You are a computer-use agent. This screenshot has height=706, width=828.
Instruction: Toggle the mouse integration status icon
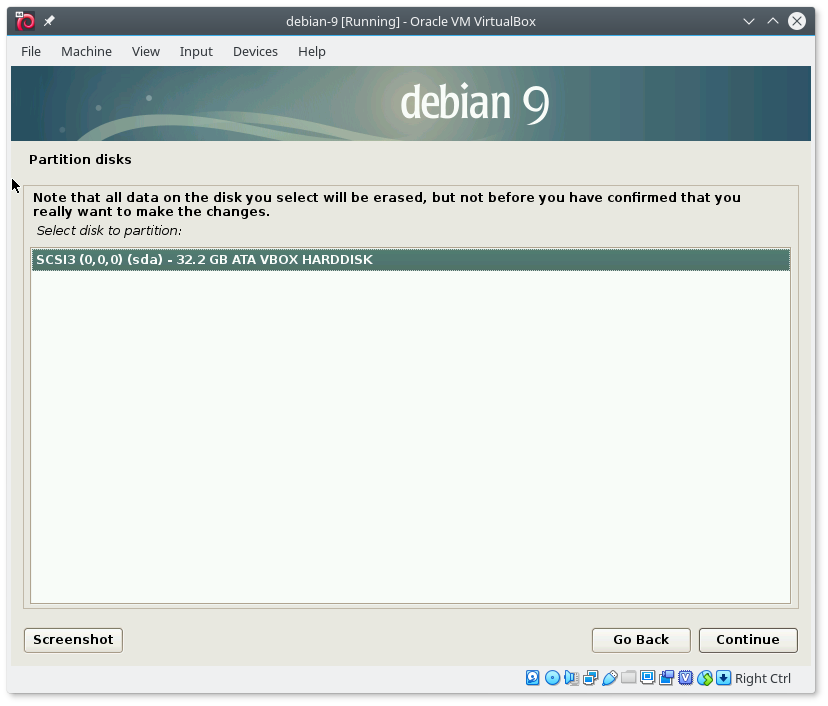coord(704,678)
